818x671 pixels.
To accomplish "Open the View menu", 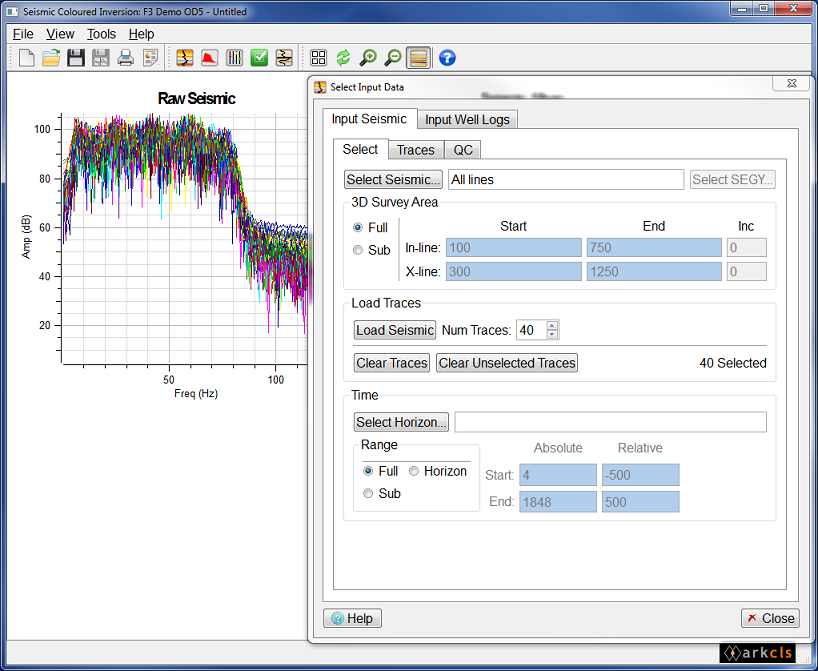I will click(60, 34).
